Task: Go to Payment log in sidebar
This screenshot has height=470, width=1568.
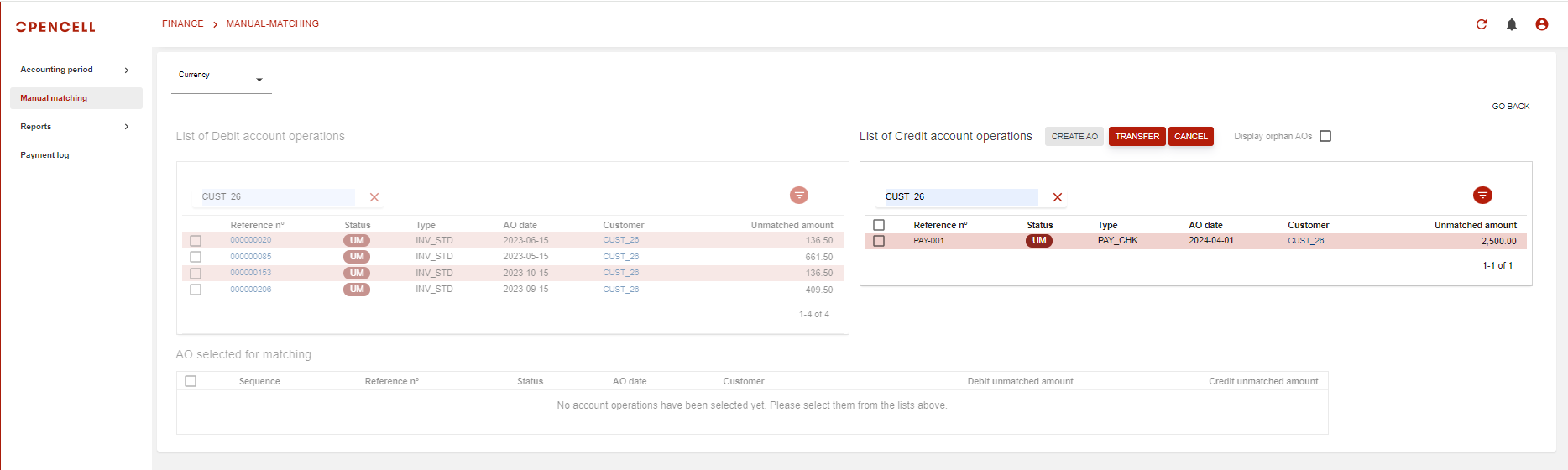Action: click(45, 155)
